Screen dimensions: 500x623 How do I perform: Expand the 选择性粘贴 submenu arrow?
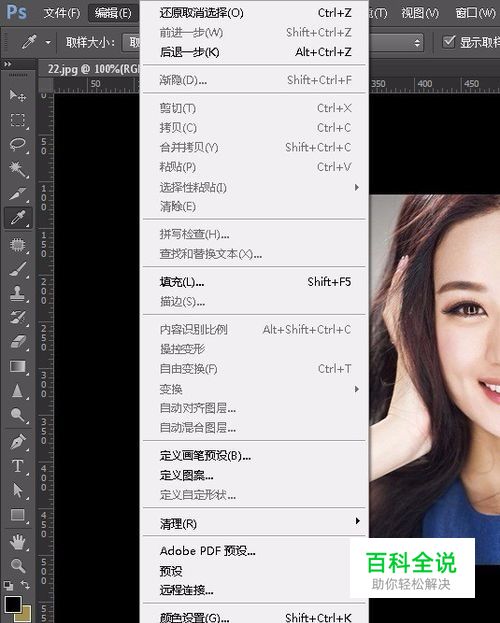pos(357,187)
